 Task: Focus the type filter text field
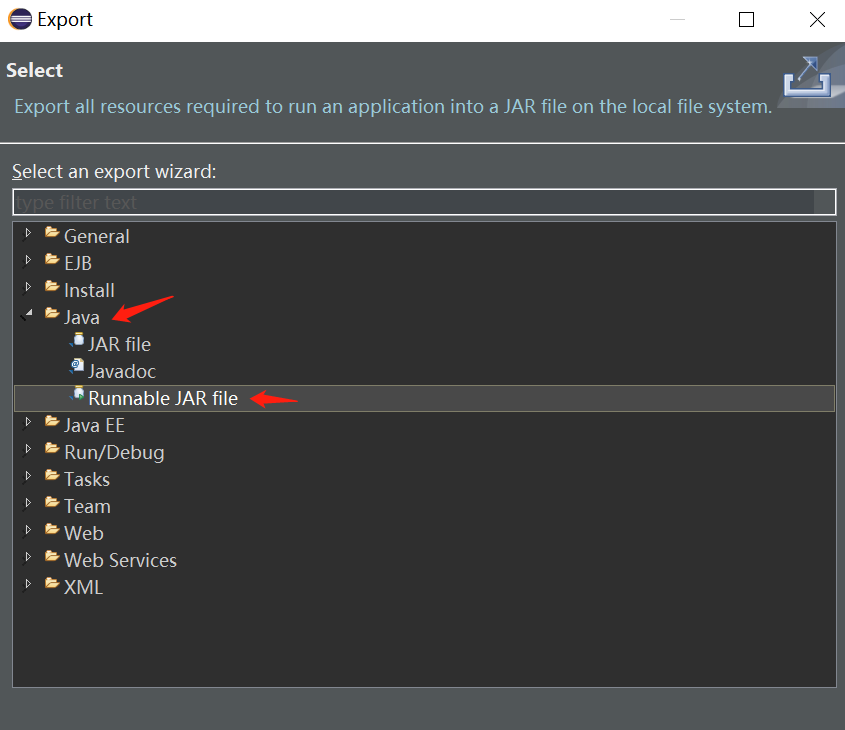pos(424,202)
